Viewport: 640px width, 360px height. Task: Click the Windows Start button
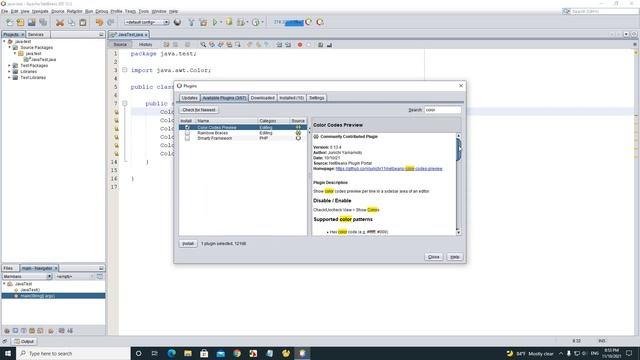(x=8, y=353)
